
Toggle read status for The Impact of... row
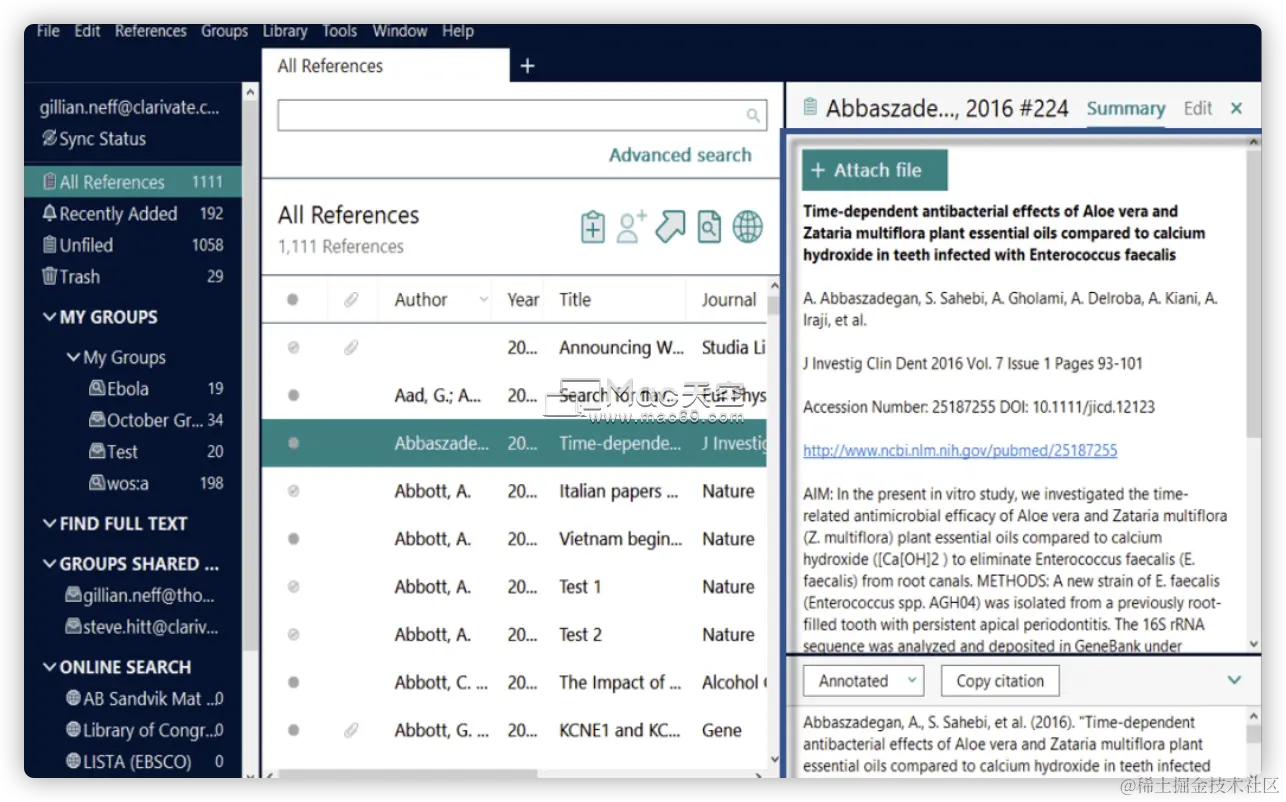[x=293, y=682]
